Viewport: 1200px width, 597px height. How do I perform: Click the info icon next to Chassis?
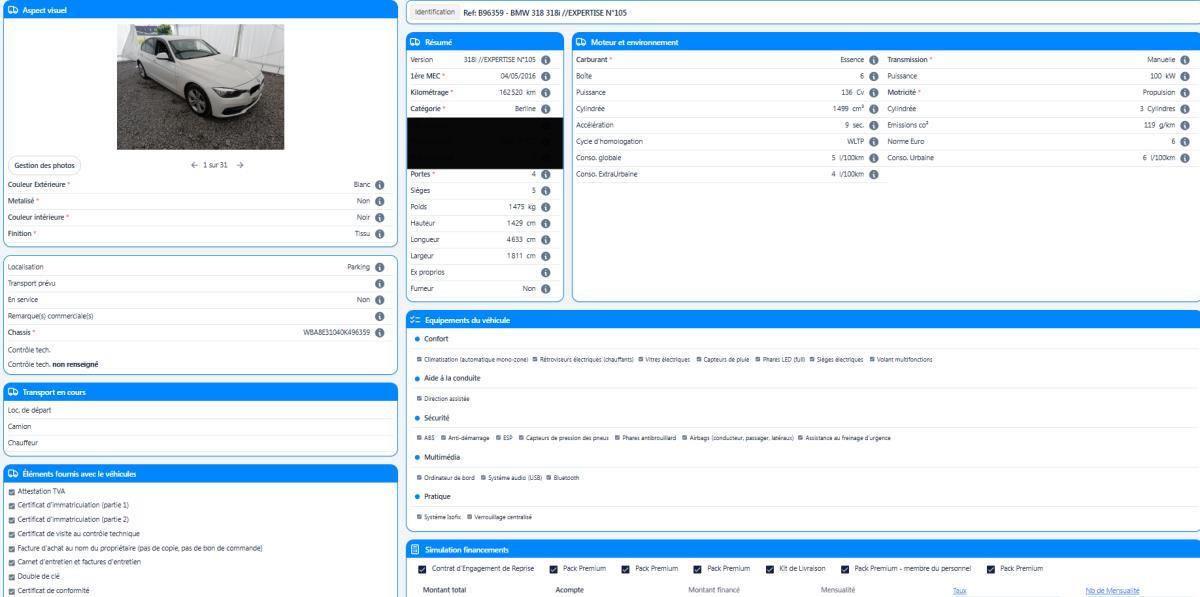coord(380,333)
